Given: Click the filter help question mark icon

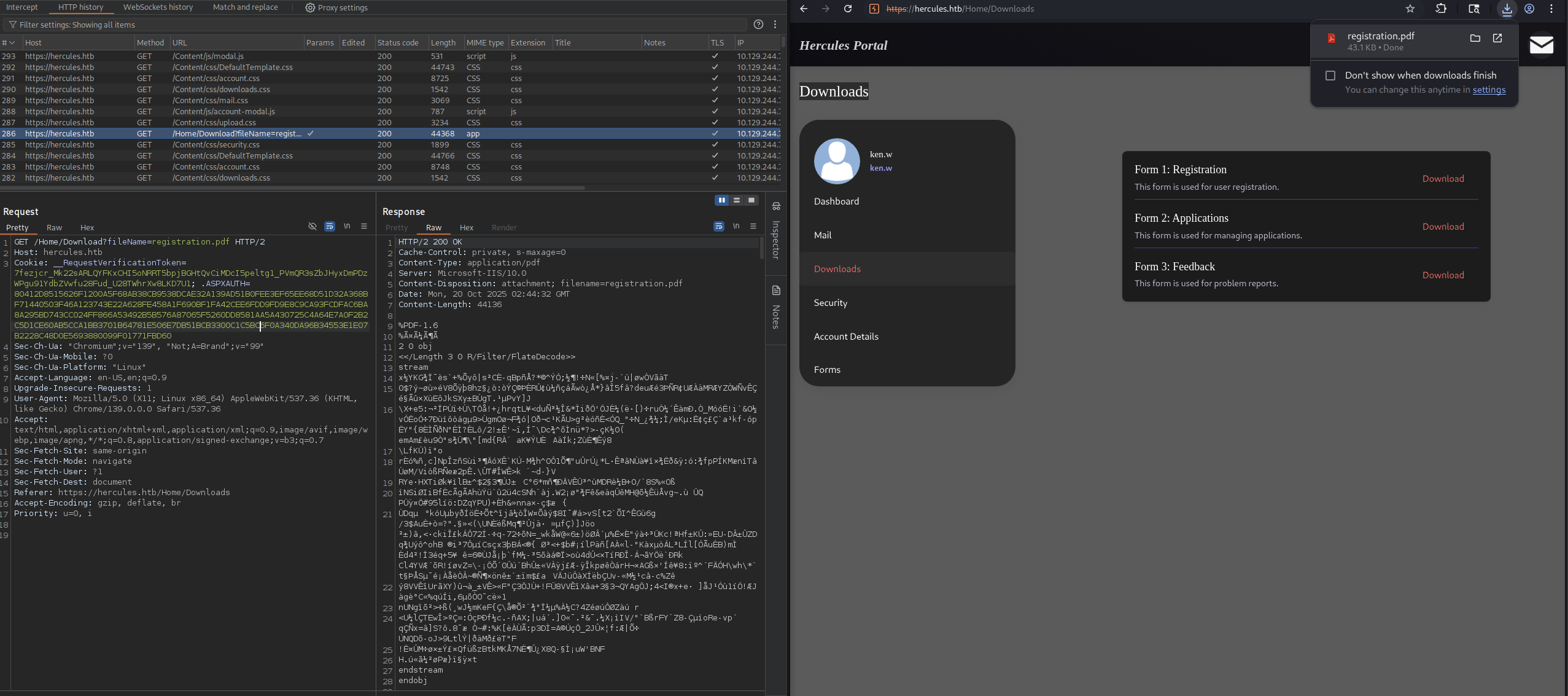Looking at the screenshot, I should point(759,25).
